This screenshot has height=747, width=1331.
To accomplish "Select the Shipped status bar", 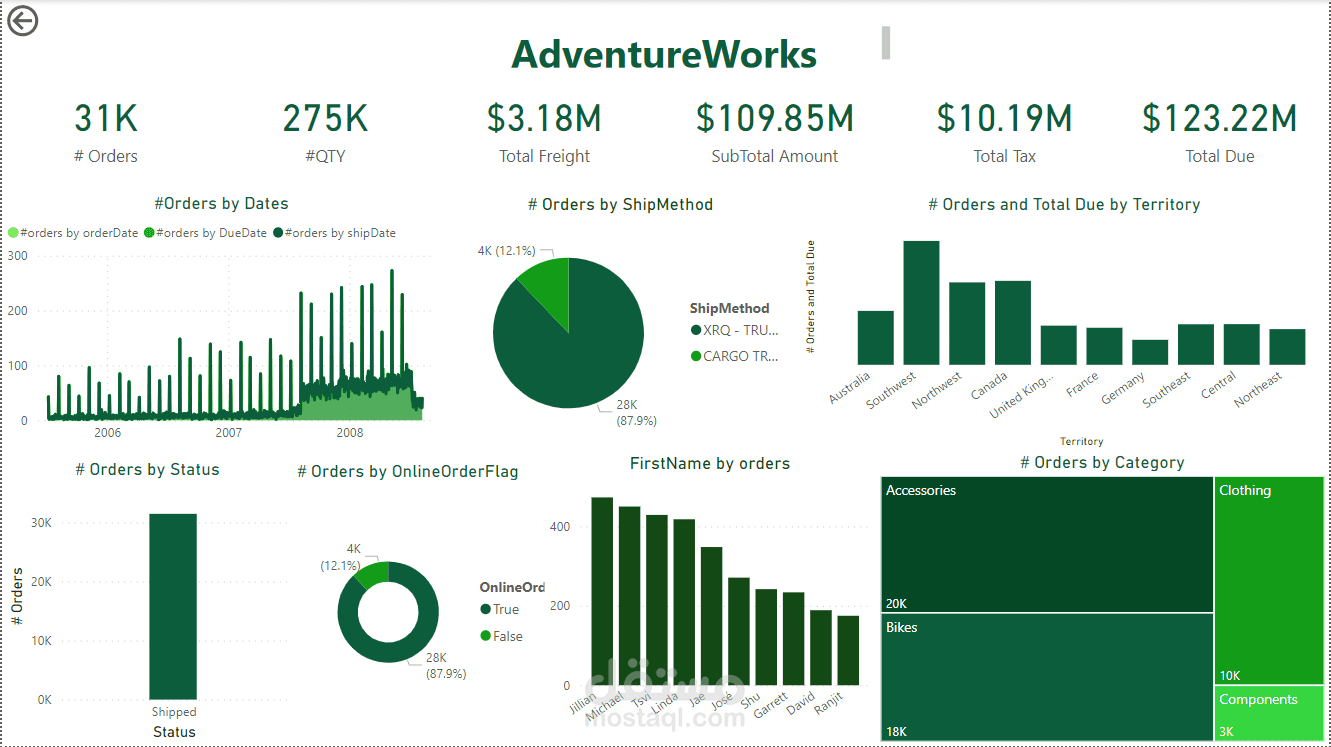I will point(173,606).
